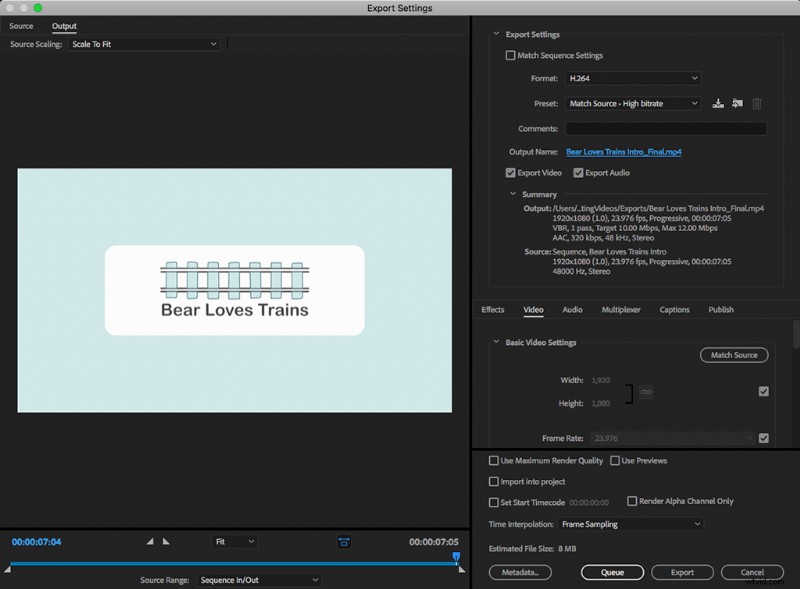The width and height of the screenshot is (800, 589).
Task: Import a preset from disk
Action: tap(738, 103)
